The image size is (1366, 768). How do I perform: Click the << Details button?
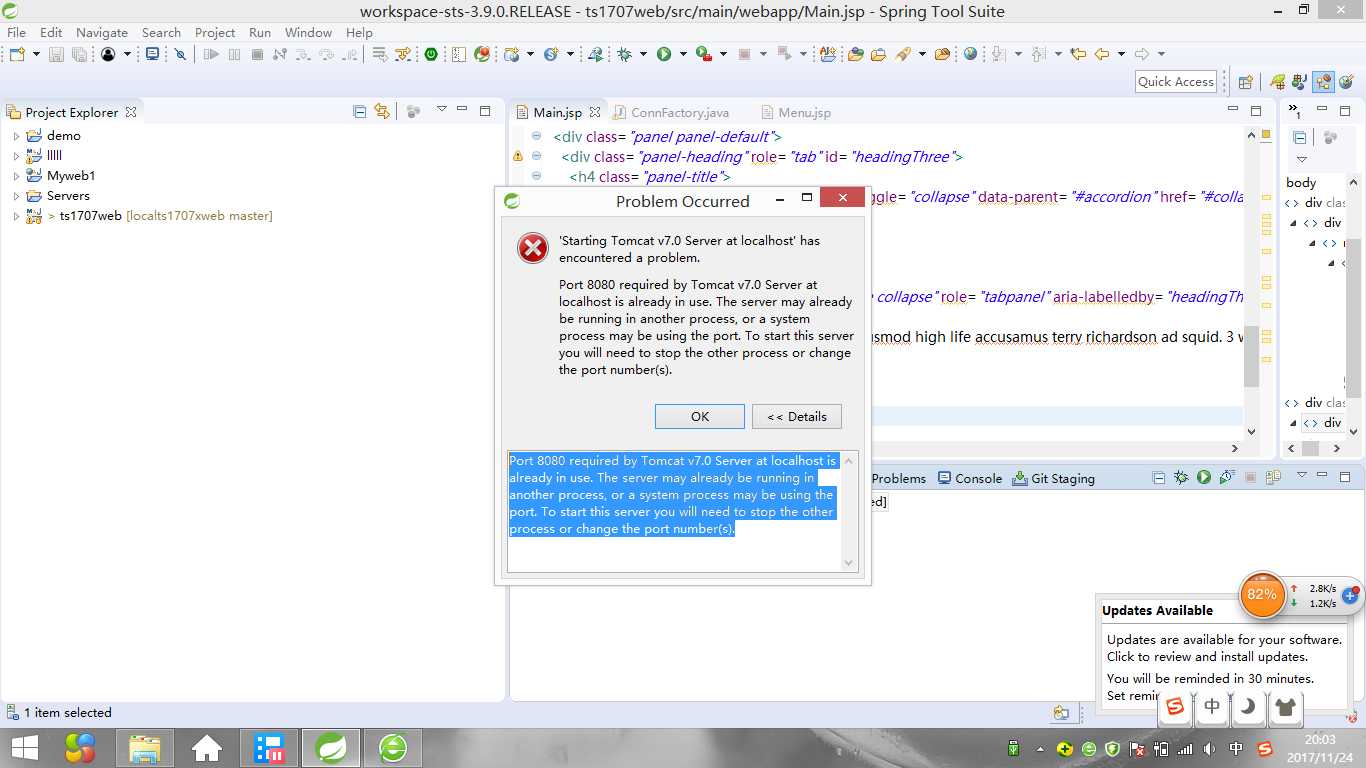pyautogui.click(x=797, y=416)
